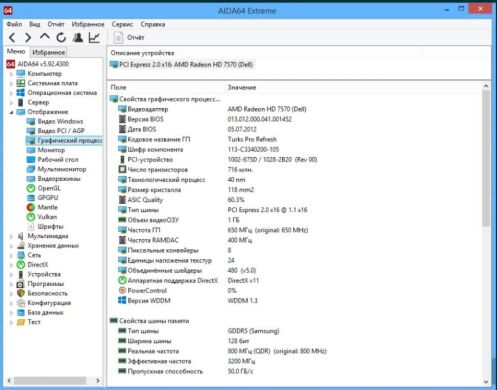This screenshot has width=497, height=390.
Task: Select the Системная плата icon
Action: [21, 83]
